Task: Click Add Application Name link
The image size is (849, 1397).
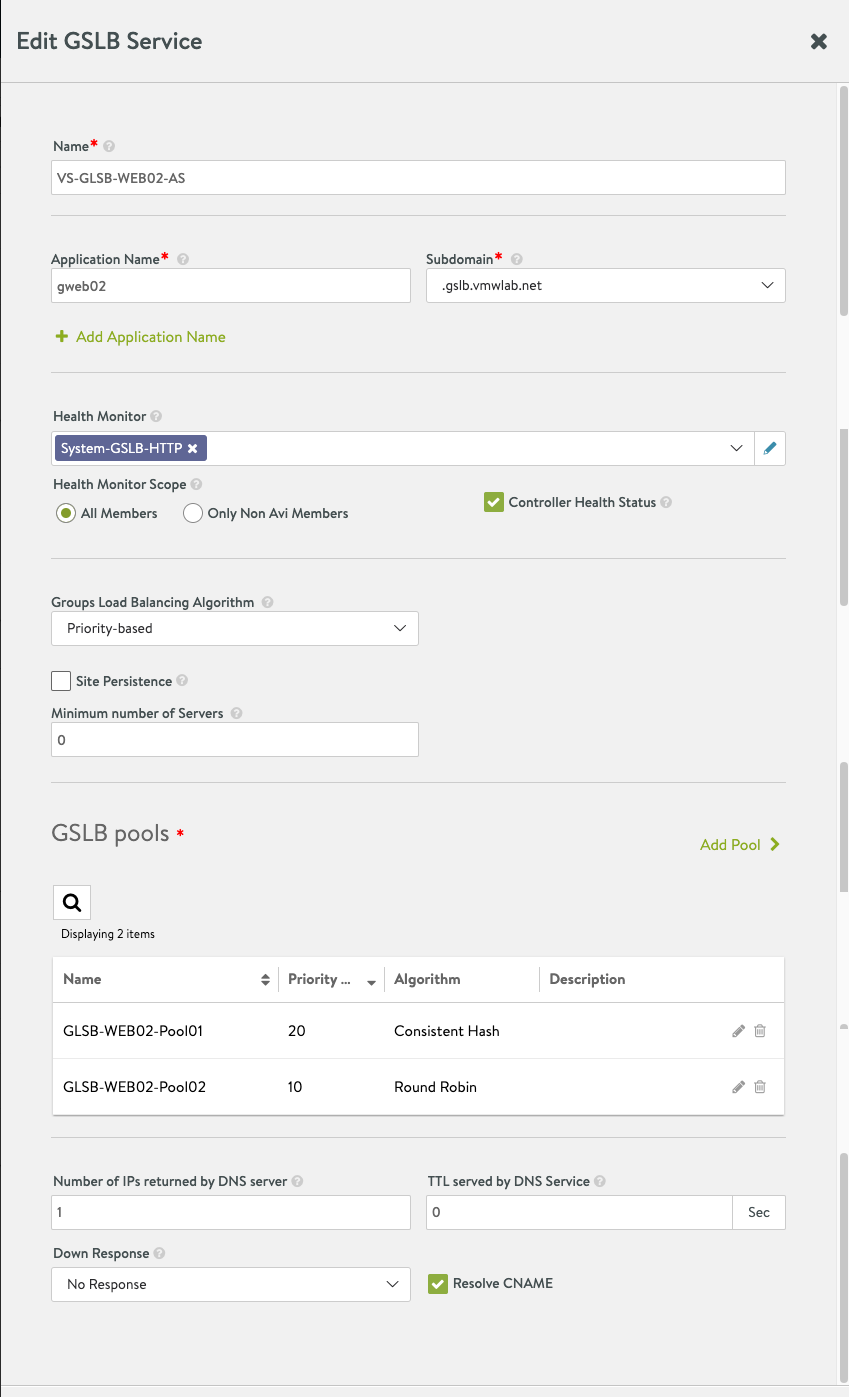Action: point(141,337)
